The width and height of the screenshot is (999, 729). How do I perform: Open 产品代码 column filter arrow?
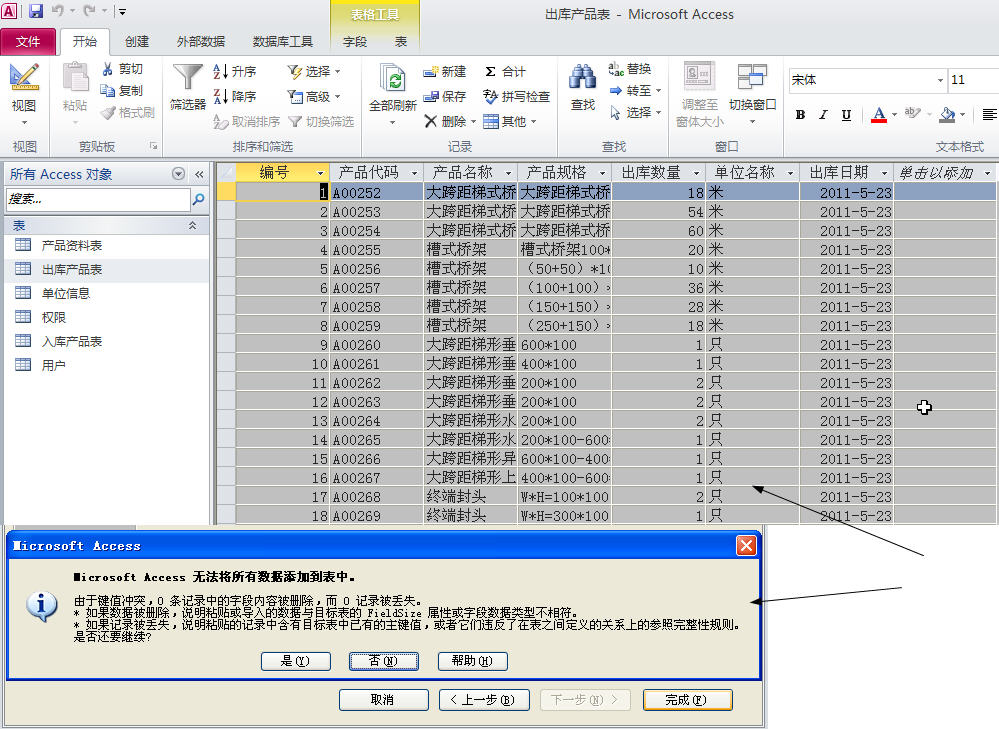414,173
